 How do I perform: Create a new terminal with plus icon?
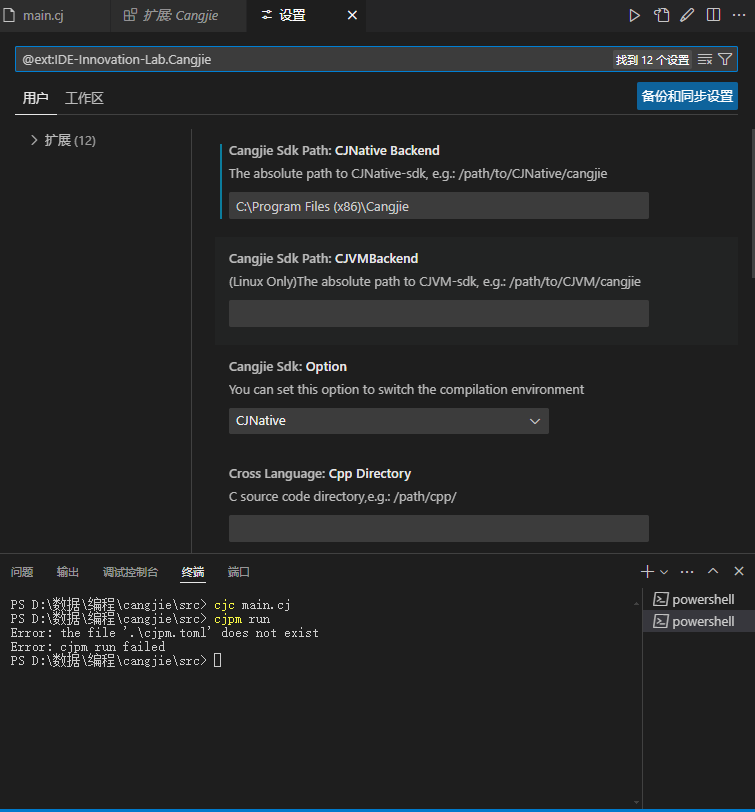[x=646, y=571]
